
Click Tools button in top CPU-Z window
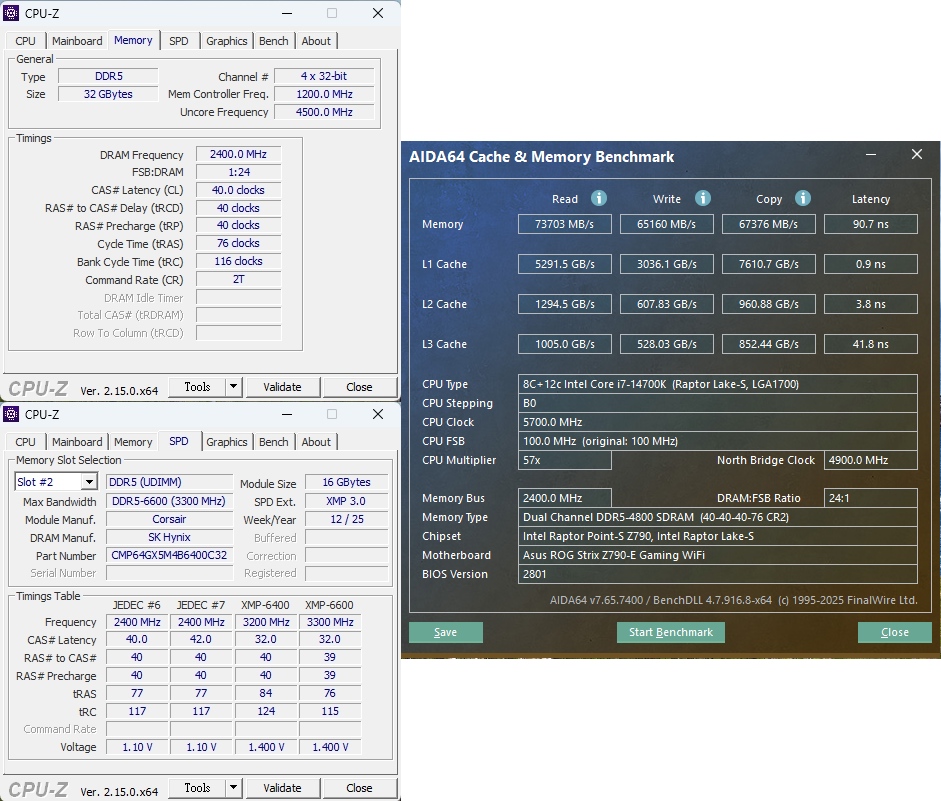point(197,387)
